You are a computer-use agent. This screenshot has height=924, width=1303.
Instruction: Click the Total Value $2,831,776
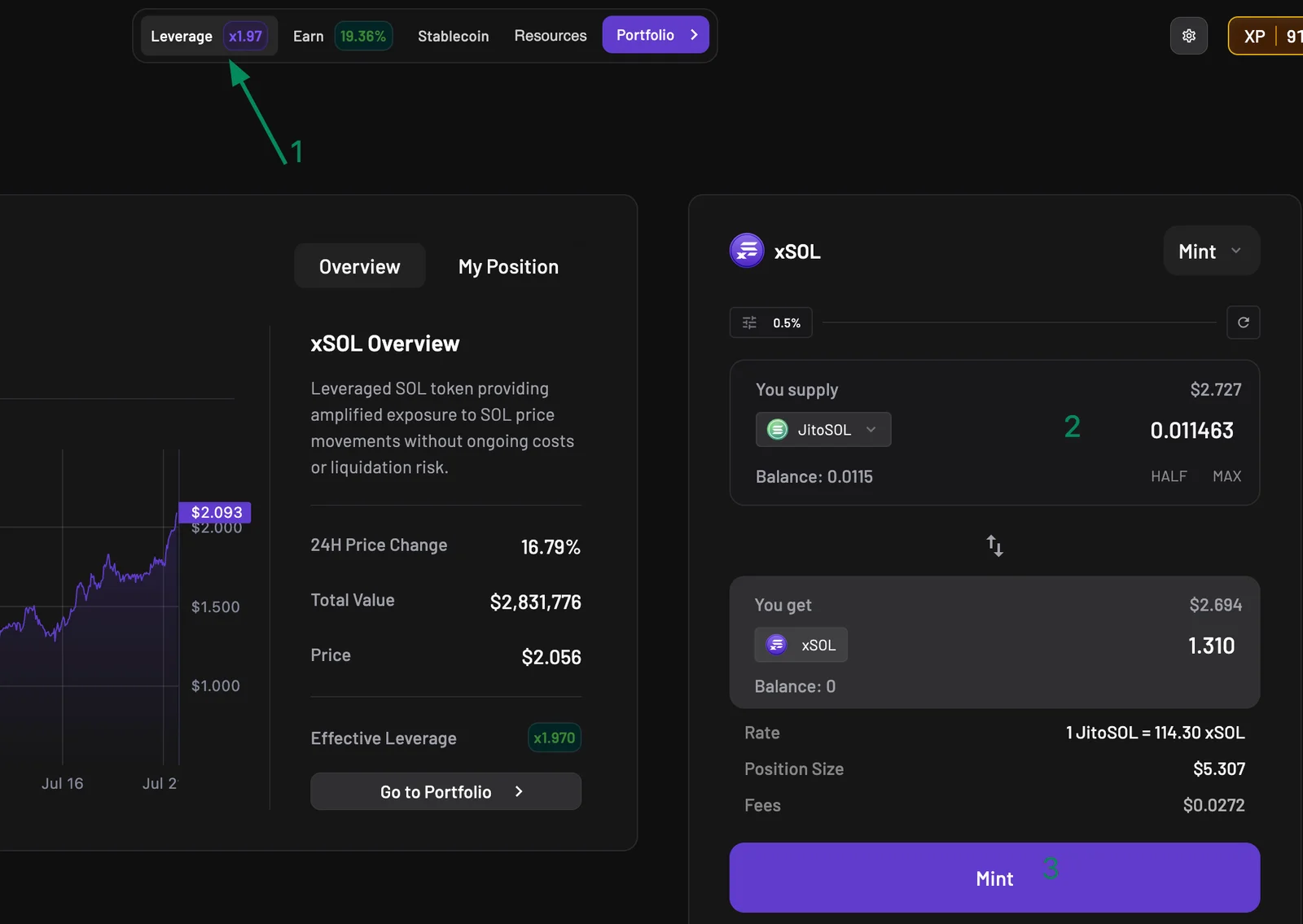click(x=535, y=602)
